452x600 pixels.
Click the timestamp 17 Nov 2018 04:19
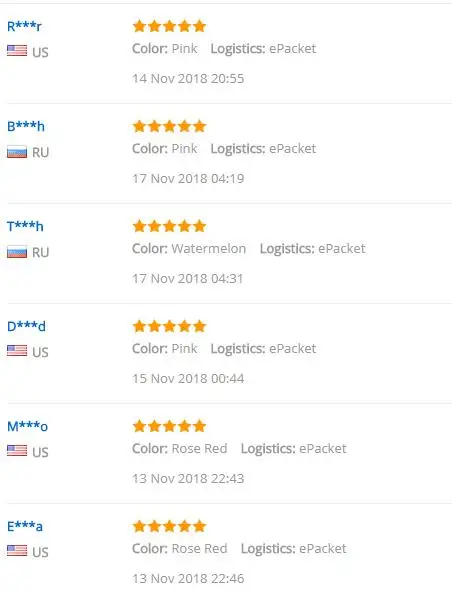(188, 179)
